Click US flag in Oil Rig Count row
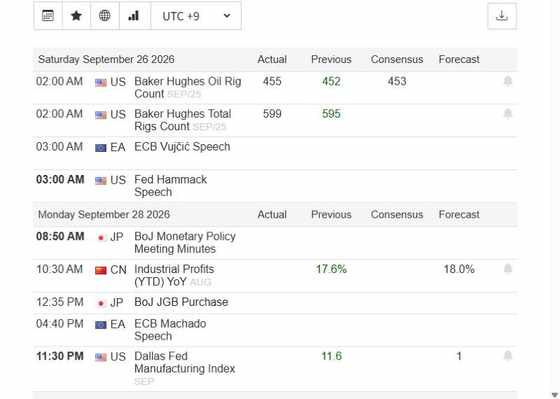Screen dimensions: 560x399 (x=101, y=83)
